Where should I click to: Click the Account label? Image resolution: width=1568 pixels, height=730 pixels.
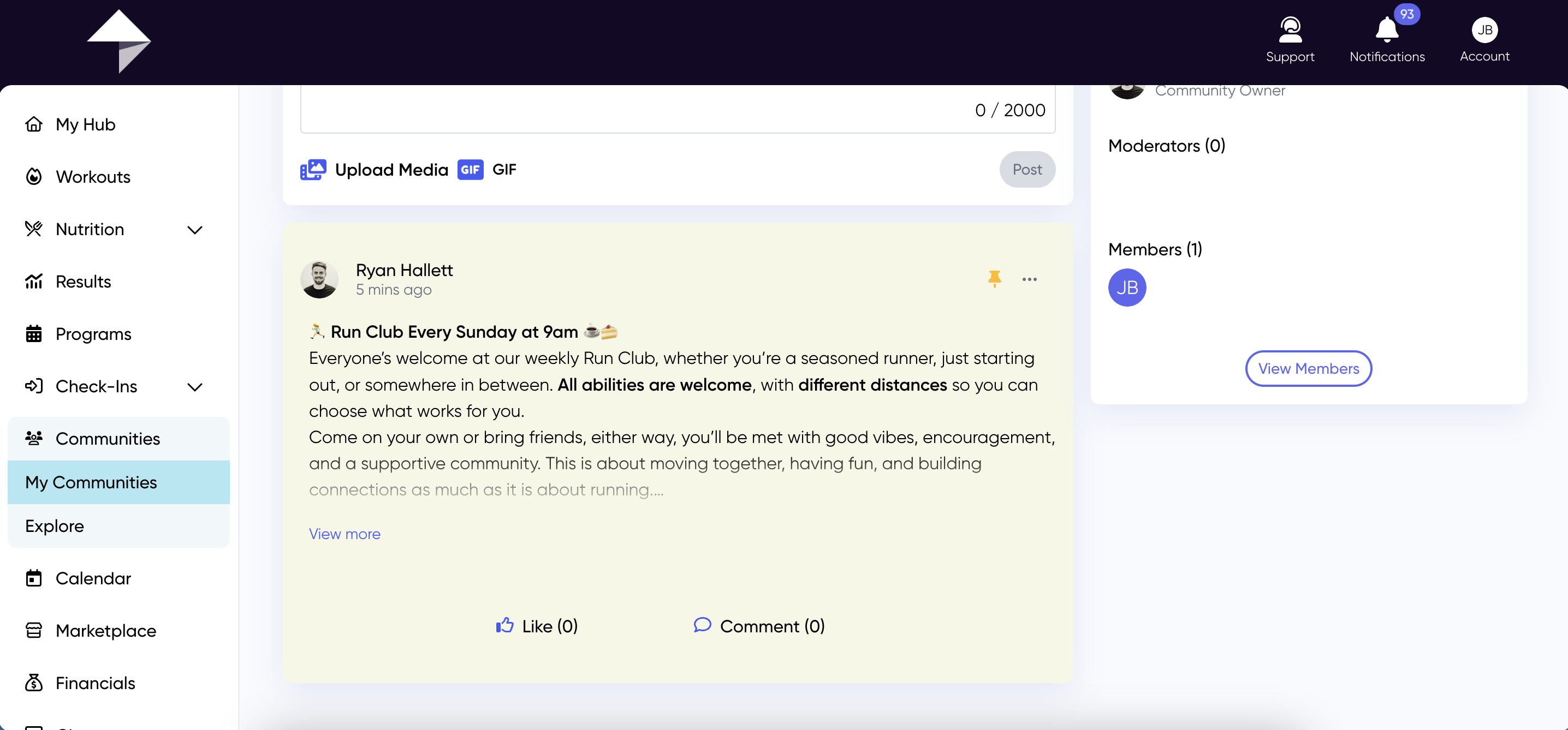point(1484,57)
